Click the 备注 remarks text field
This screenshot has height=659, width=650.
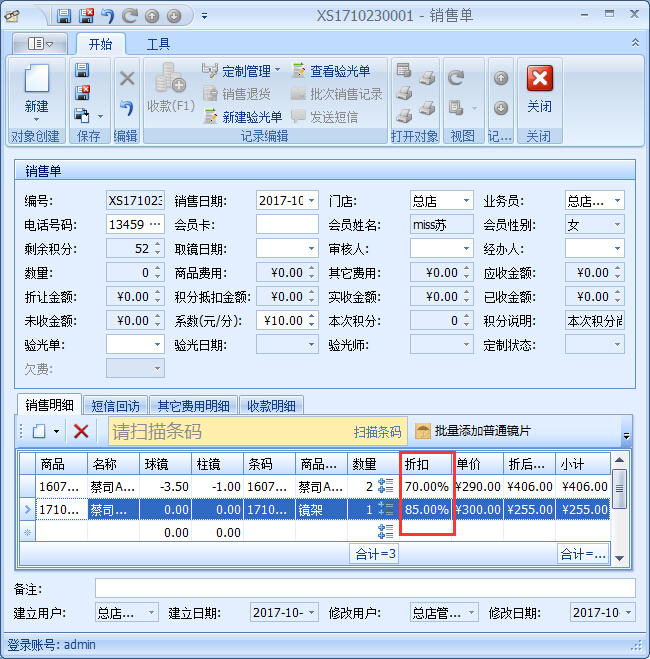[364, 588]
